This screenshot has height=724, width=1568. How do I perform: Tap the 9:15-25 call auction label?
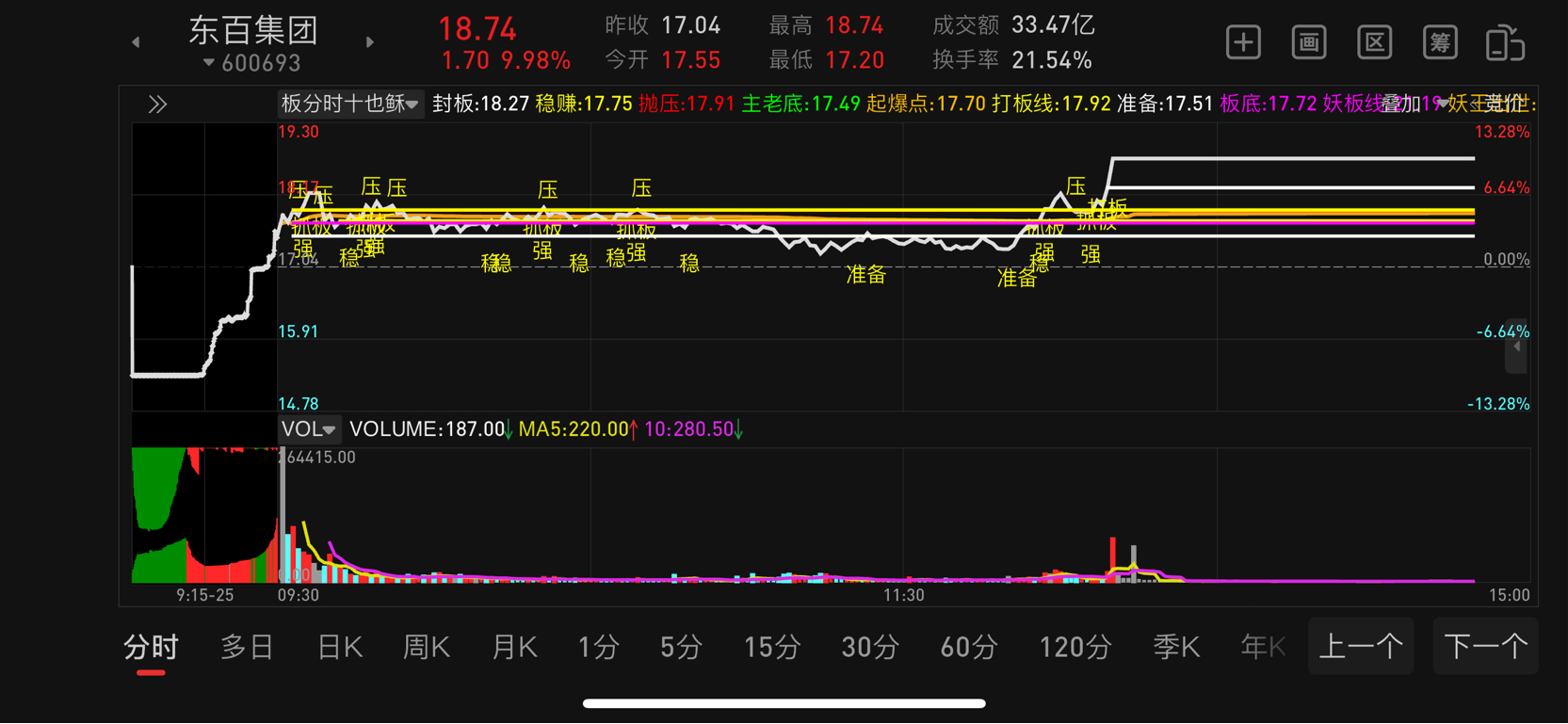point(205,595)
